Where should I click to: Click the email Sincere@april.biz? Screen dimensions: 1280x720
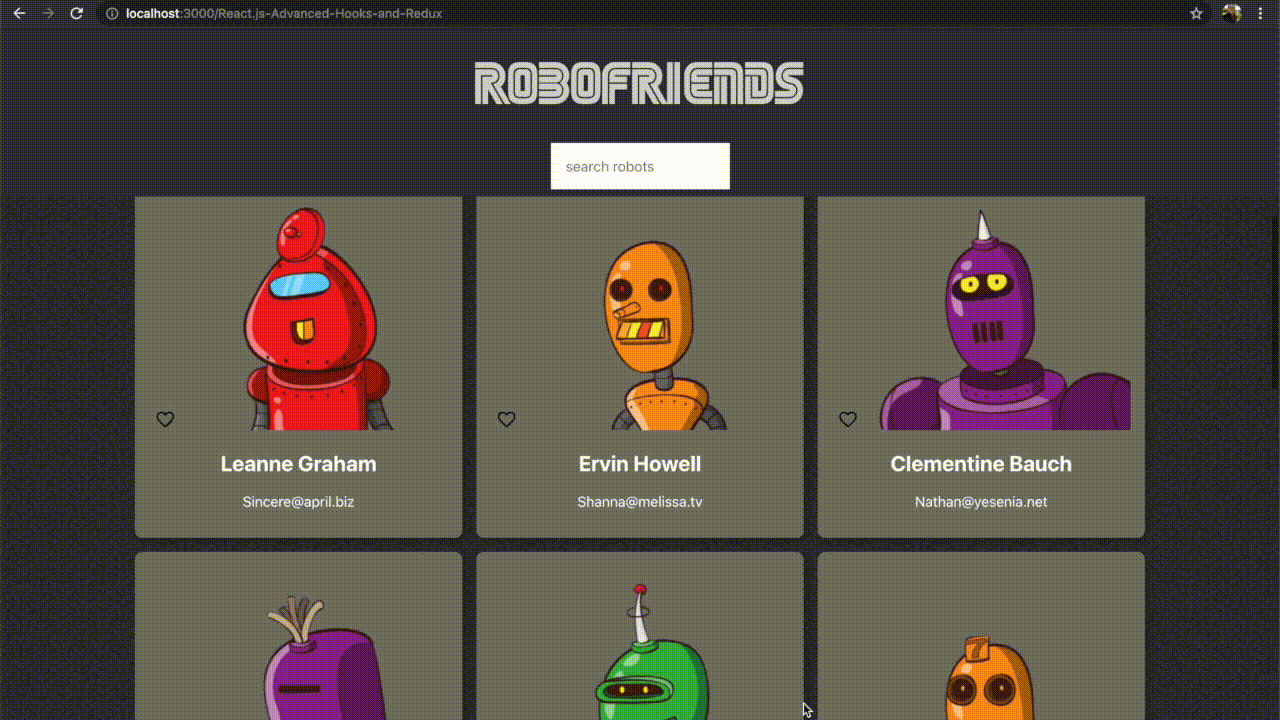click(x=299, y=502)
